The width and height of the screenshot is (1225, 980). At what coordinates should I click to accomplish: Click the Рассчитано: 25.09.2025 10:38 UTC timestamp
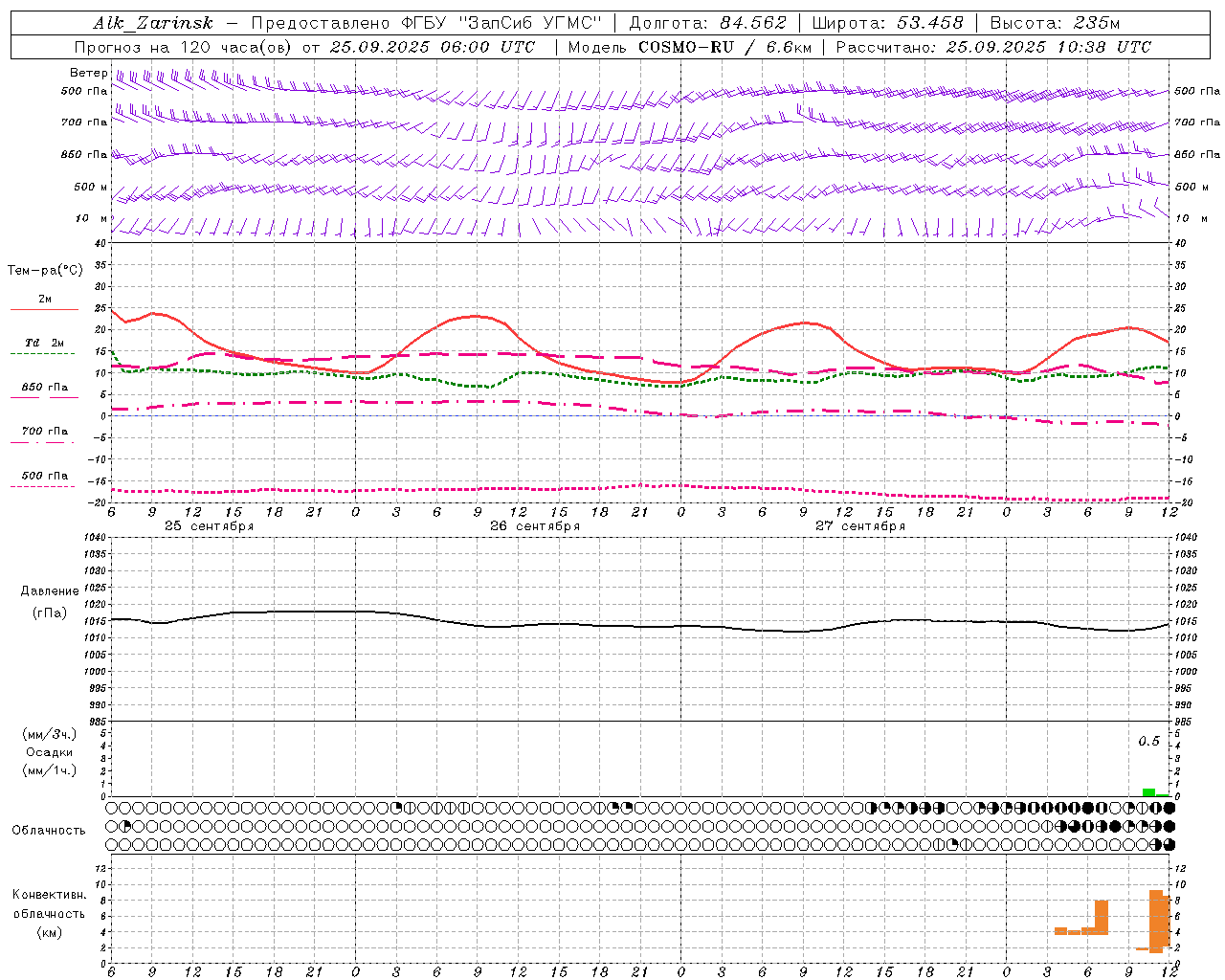993,47
